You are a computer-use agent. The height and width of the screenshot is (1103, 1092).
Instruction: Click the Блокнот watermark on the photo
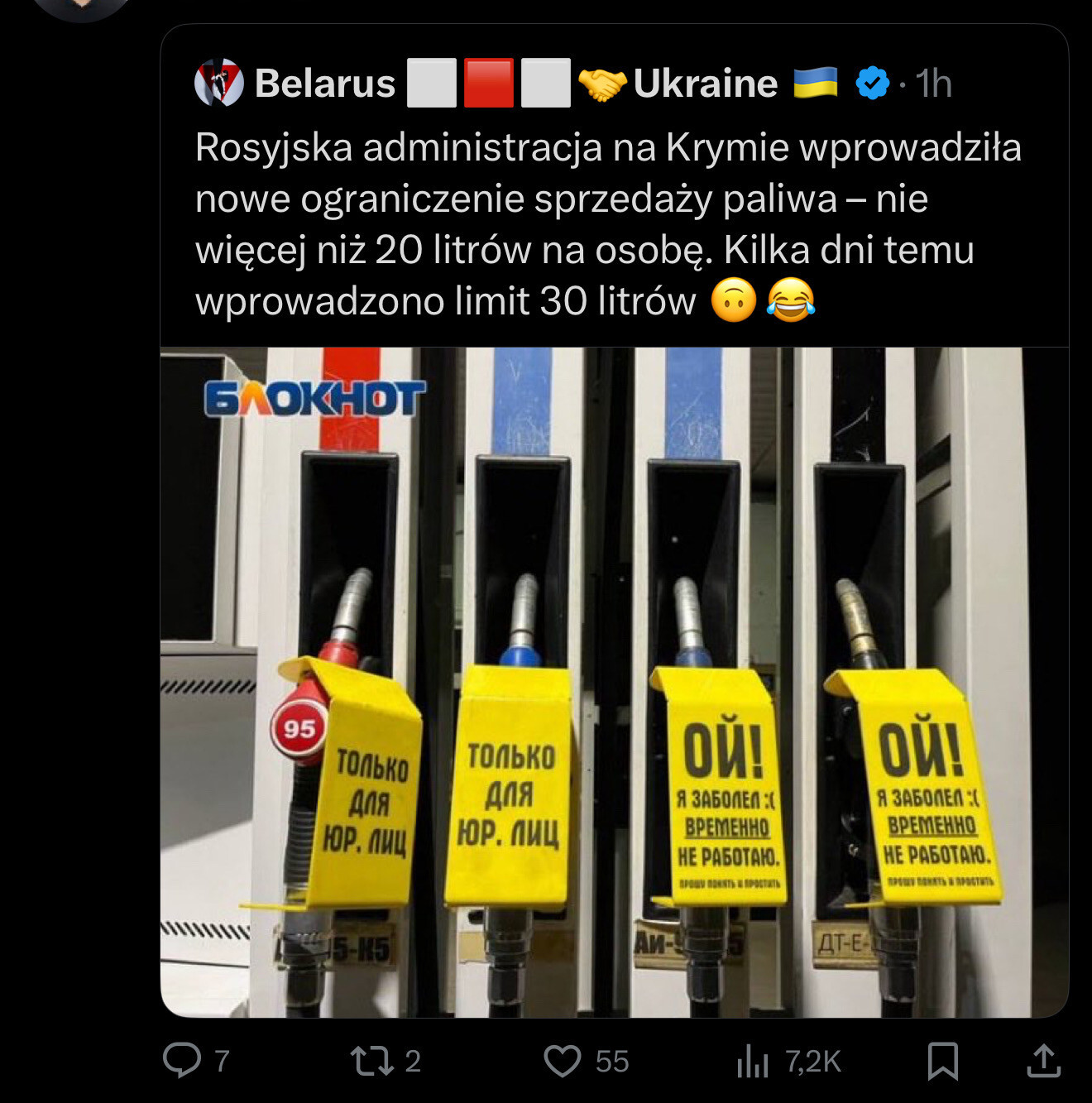[x=315, y=399]
